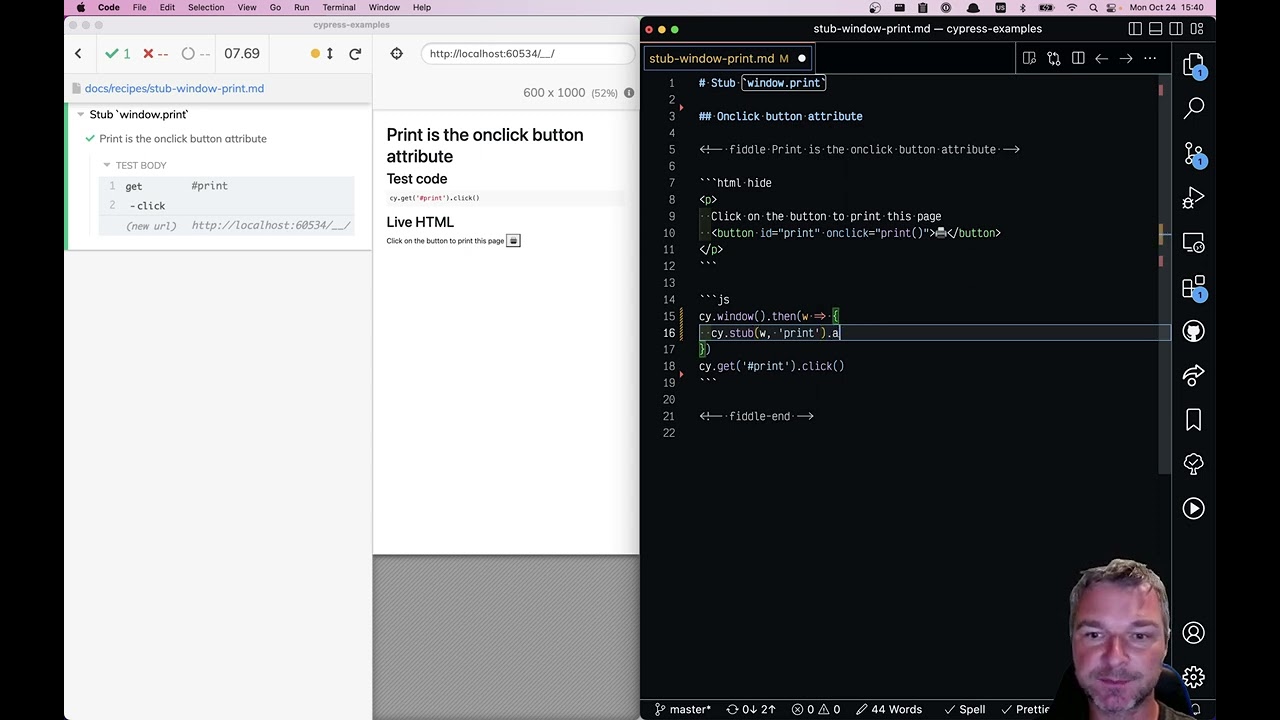The image size is (1280, 720).
Task: Open the Terminal menu
Action: click(x=339, y=7)
